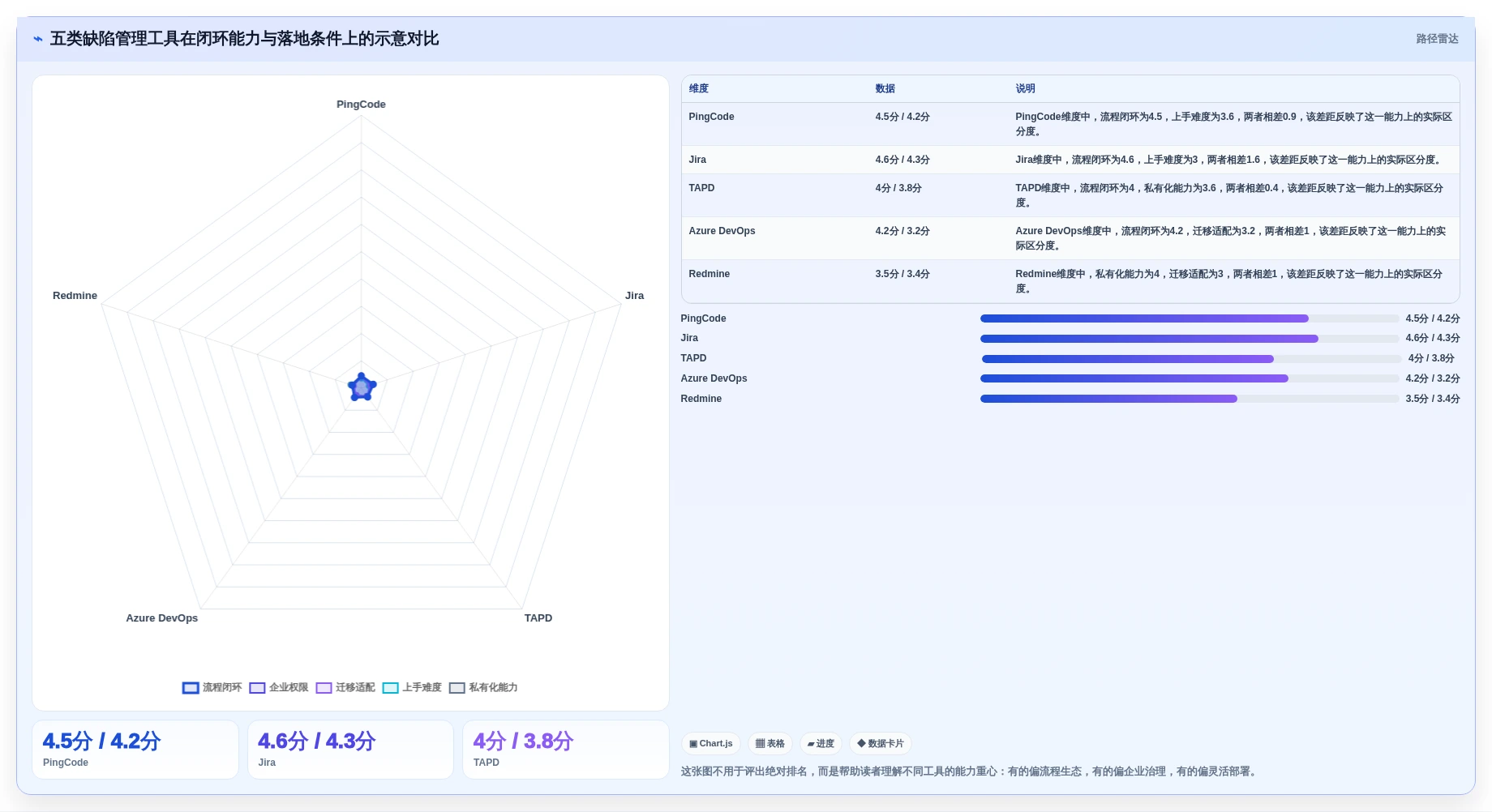Toggle 企业权限 legend series visibility
This screenshot has height=812, width=1492.
click(x=279, y=687)
